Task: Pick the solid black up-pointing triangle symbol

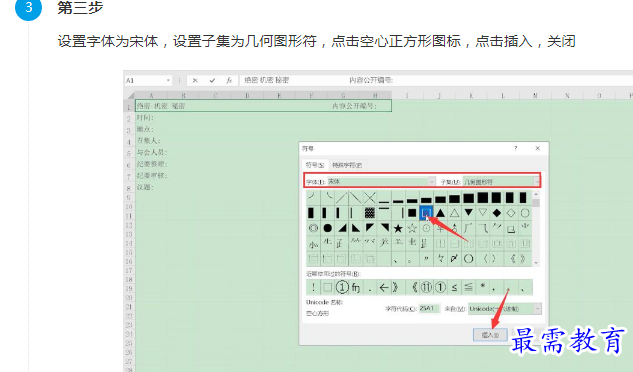Action: (440, 213)
